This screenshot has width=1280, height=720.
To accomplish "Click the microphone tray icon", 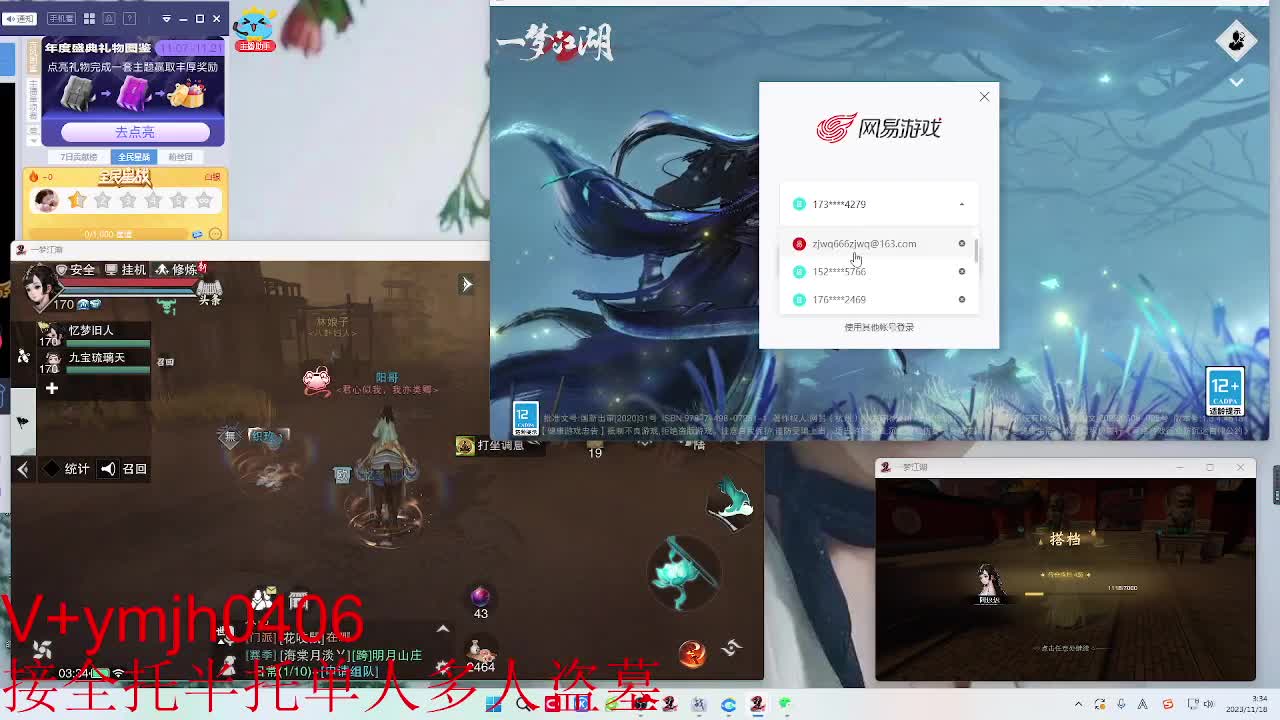I will [x=1121, y=704].
